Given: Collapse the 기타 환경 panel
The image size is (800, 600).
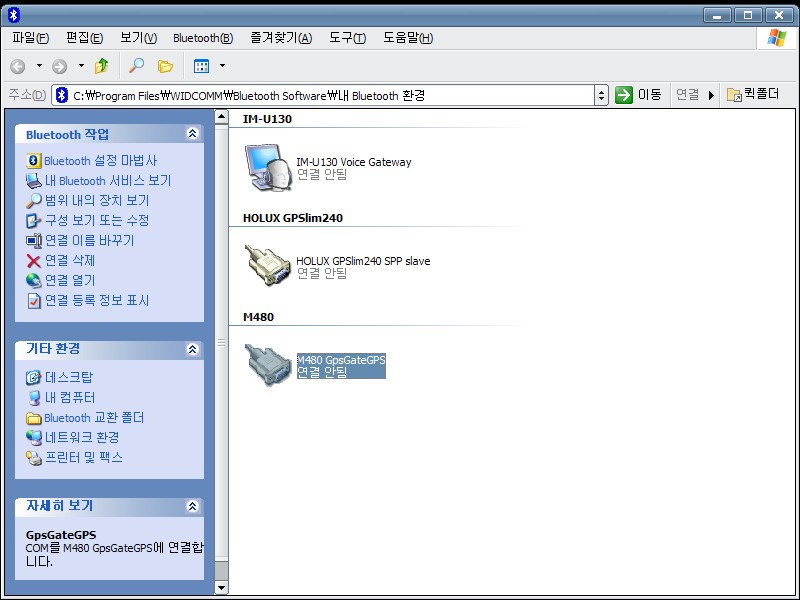Looking at the screenshot, I should click(x=192, y=349).
